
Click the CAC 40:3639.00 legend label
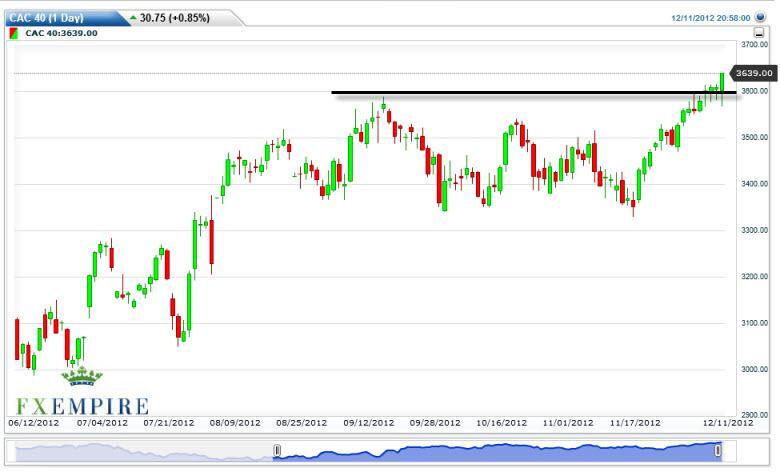(x=61, y=33)
